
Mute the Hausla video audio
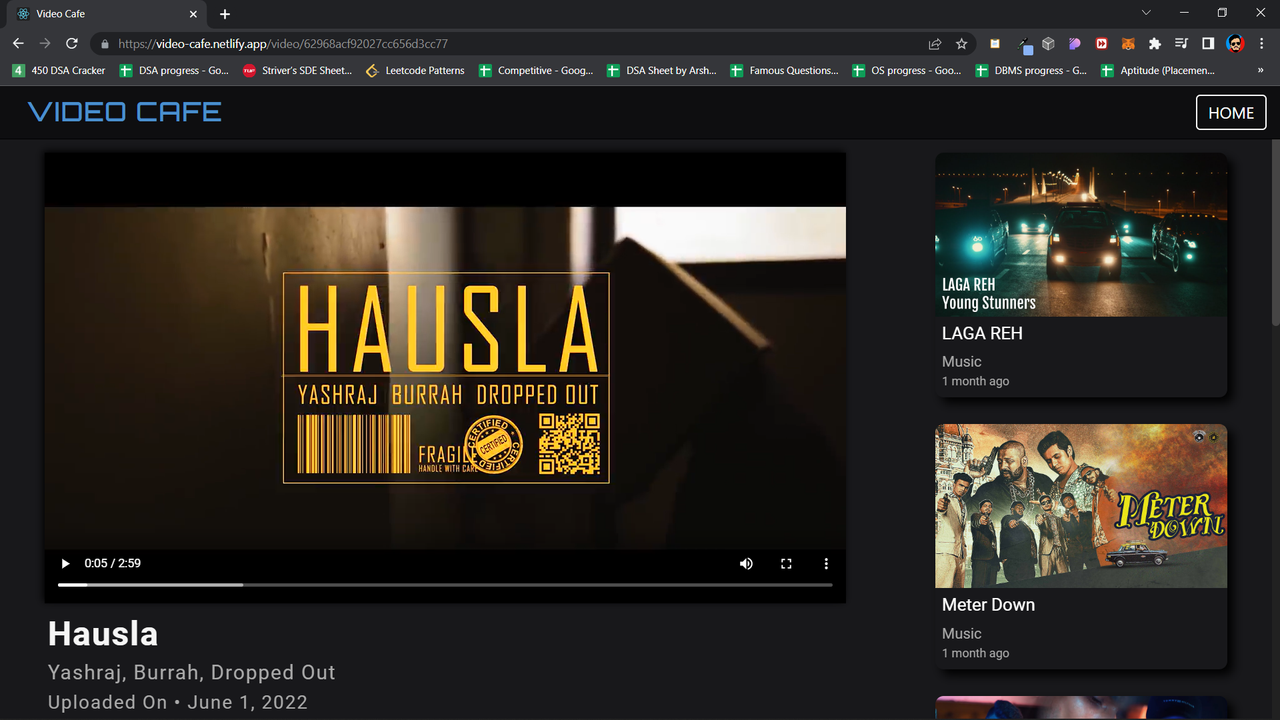tap(746, 563)
